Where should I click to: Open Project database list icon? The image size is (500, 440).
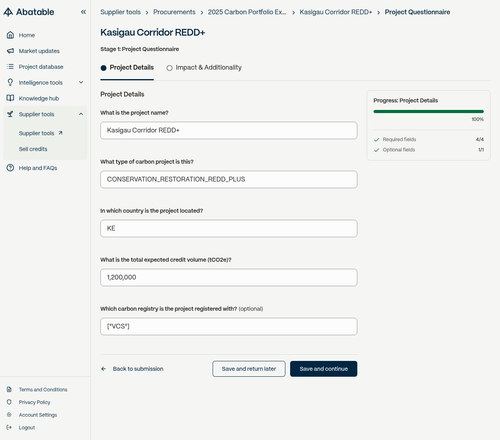(x=10, y=67)
